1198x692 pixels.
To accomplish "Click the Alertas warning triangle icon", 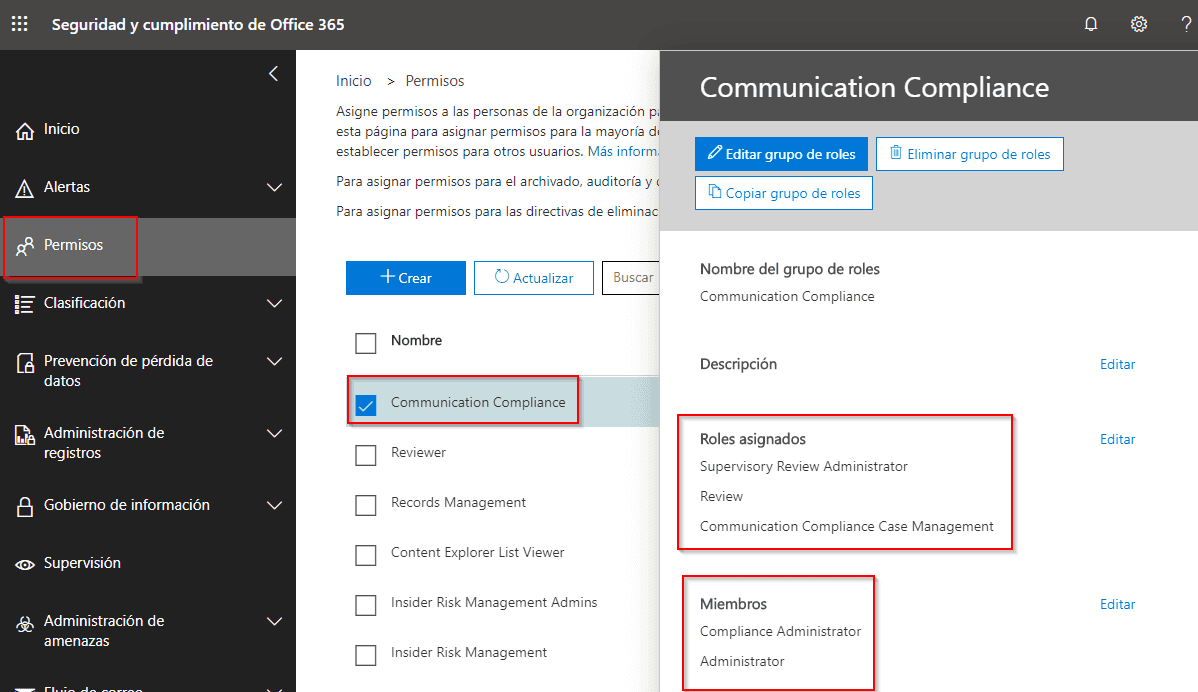I will (24, 188).
